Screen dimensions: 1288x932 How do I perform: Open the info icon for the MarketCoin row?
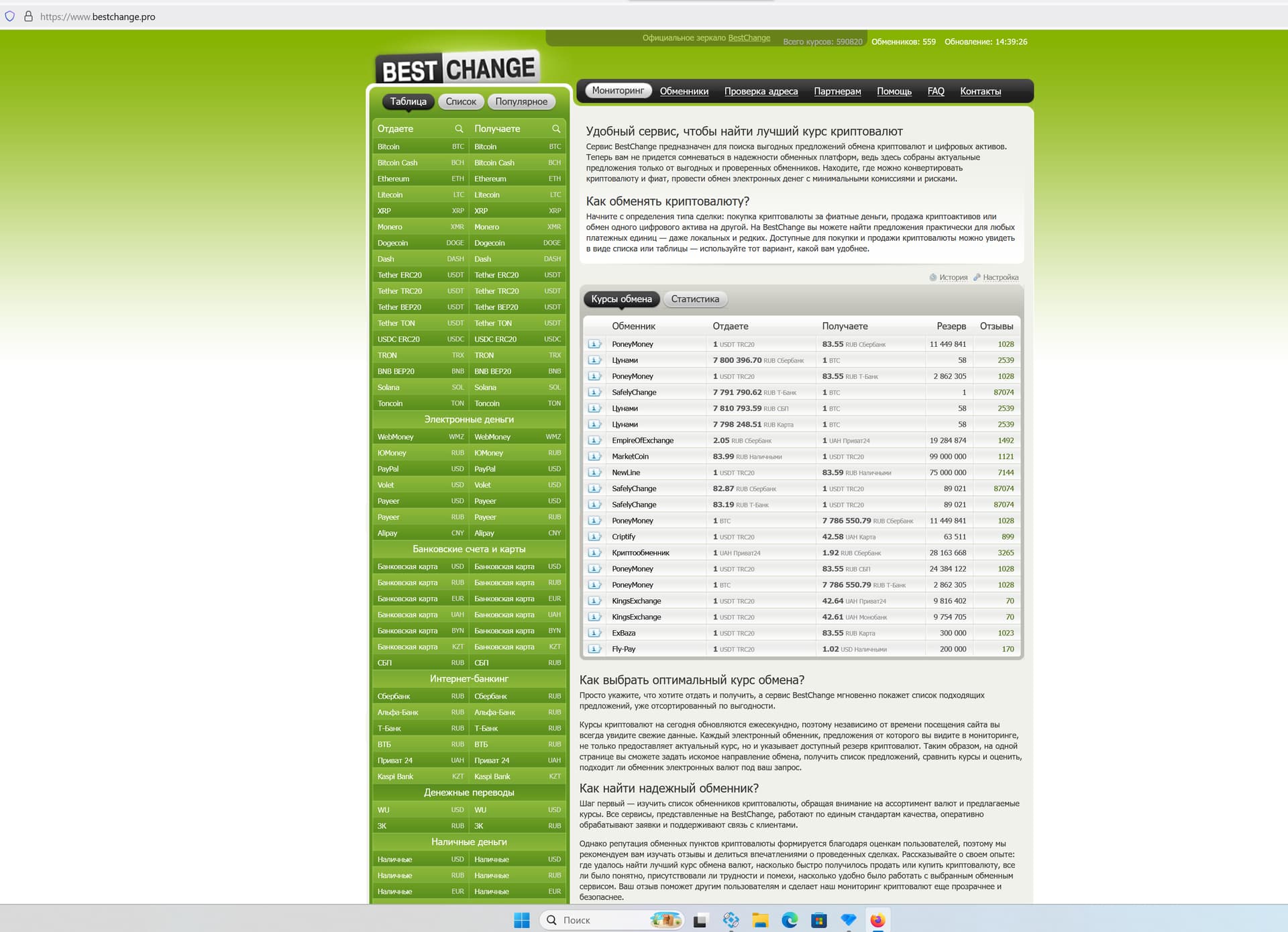[x=594, y=456]
